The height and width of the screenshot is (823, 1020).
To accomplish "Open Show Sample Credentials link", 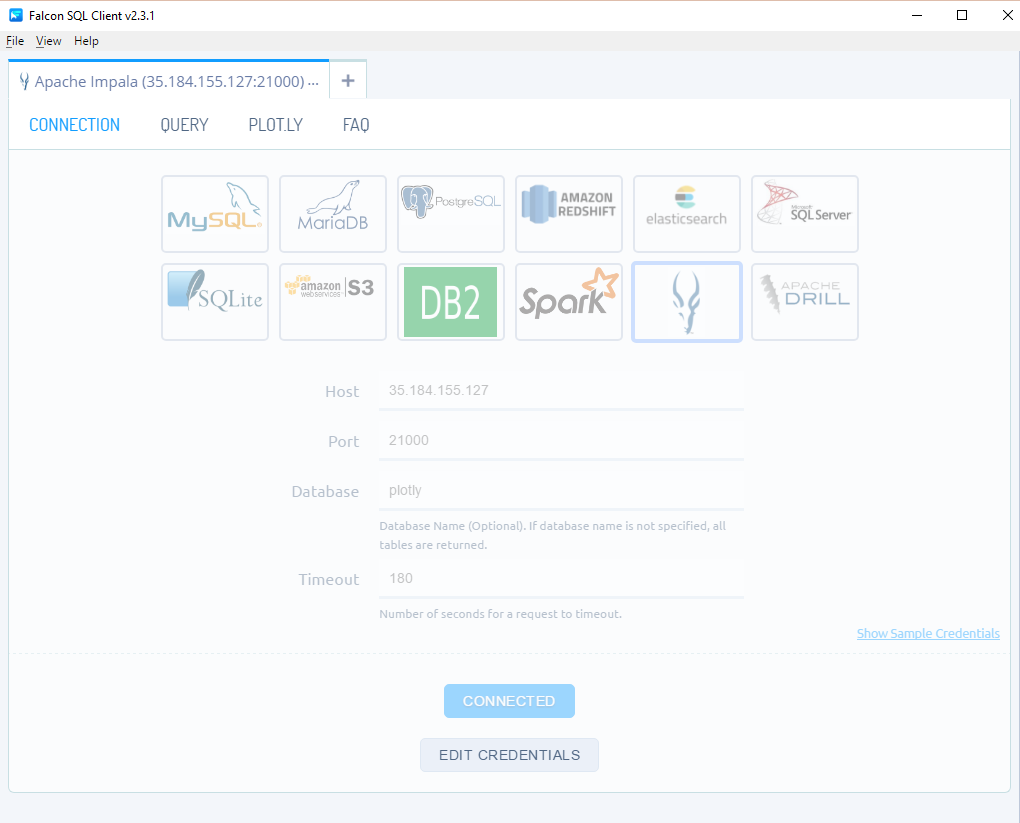I will coord(928,633).
